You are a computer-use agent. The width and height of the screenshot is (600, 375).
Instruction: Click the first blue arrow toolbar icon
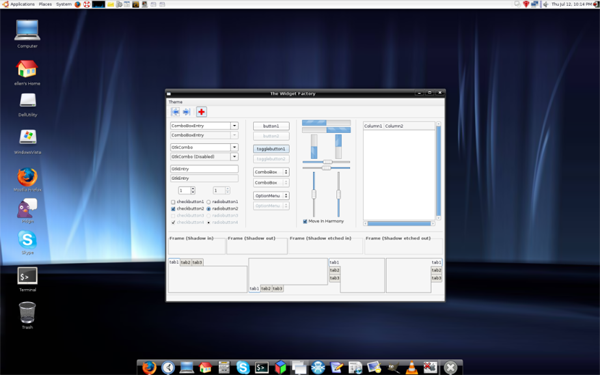(x=175, y=112)
